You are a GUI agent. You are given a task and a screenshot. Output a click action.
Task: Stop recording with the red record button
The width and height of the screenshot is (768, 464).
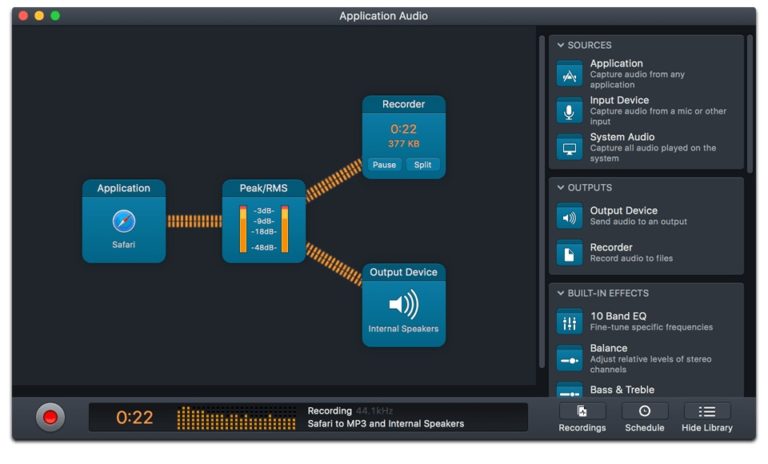tap(50, 417)
